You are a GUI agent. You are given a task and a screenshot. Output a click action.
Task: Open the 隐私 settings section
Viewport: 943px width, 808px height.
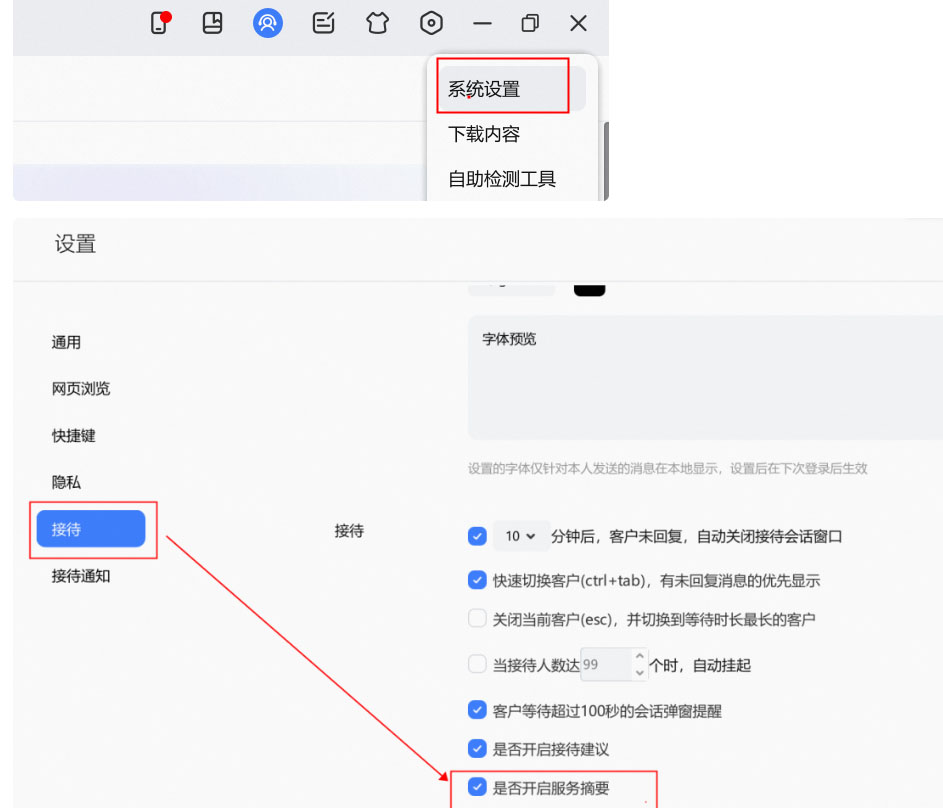tap(66, 482)
